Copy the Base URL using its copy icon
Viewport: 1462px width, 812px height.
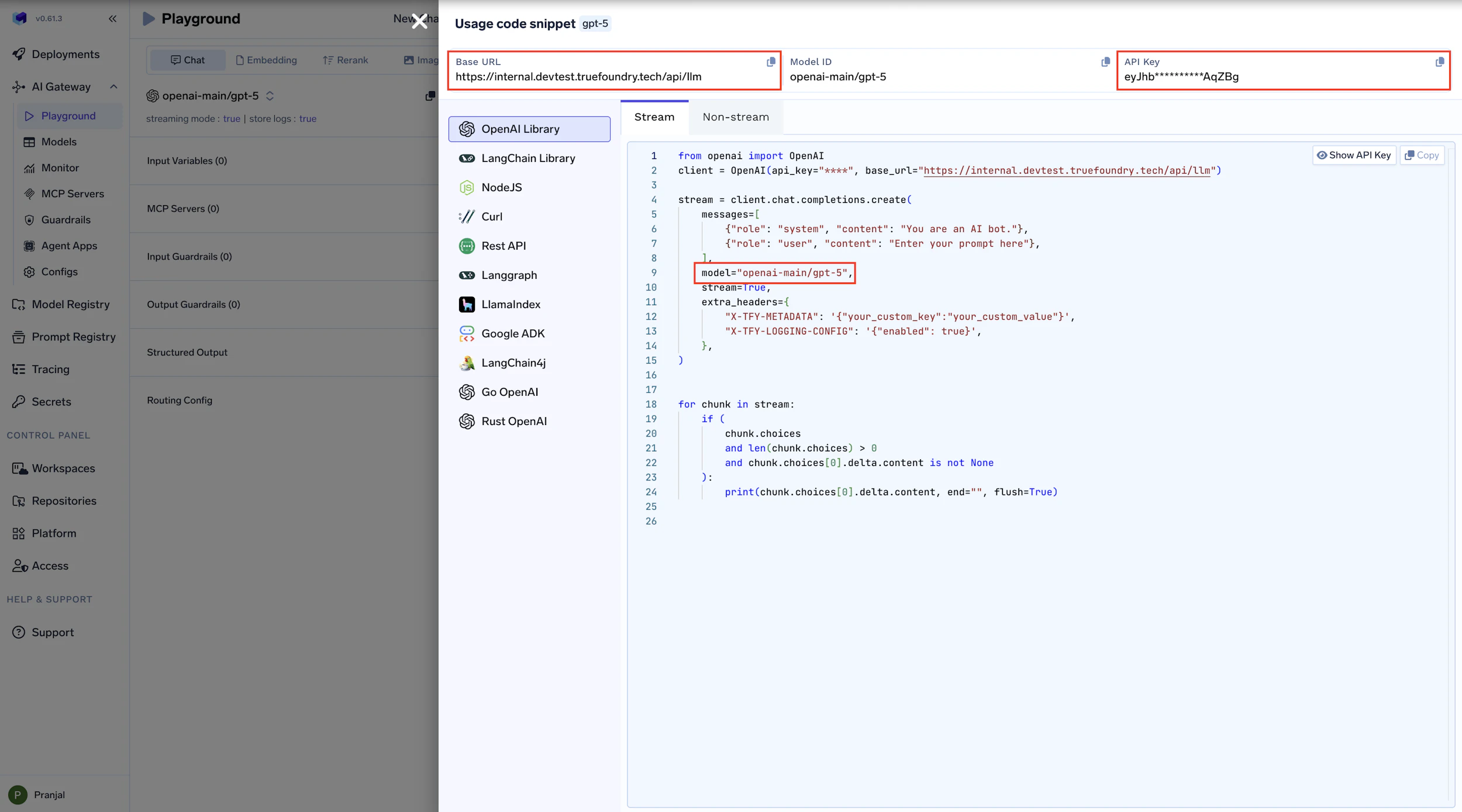(x=771, y=62)
